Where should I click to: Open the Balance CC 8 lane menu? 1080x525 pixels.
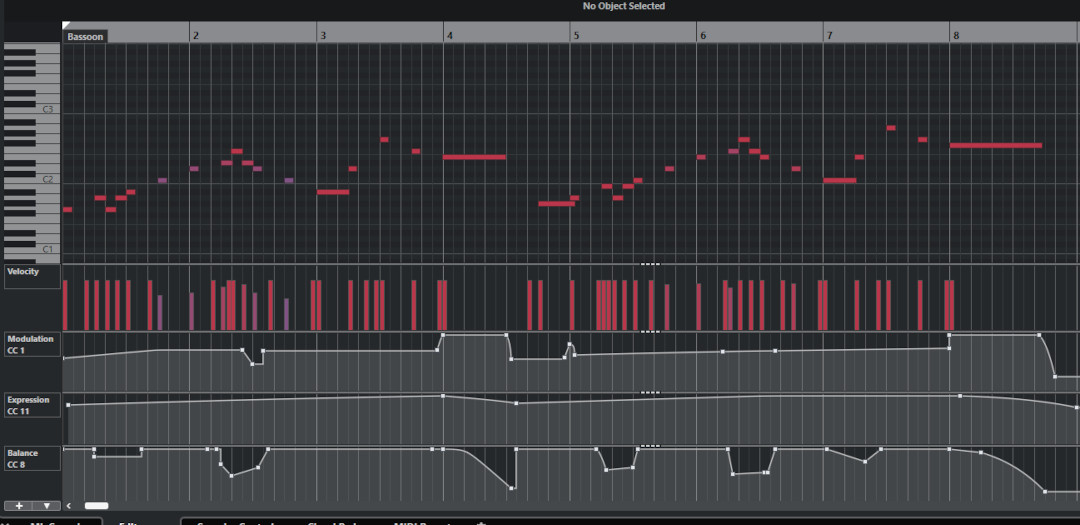click(x=32, y=459)
